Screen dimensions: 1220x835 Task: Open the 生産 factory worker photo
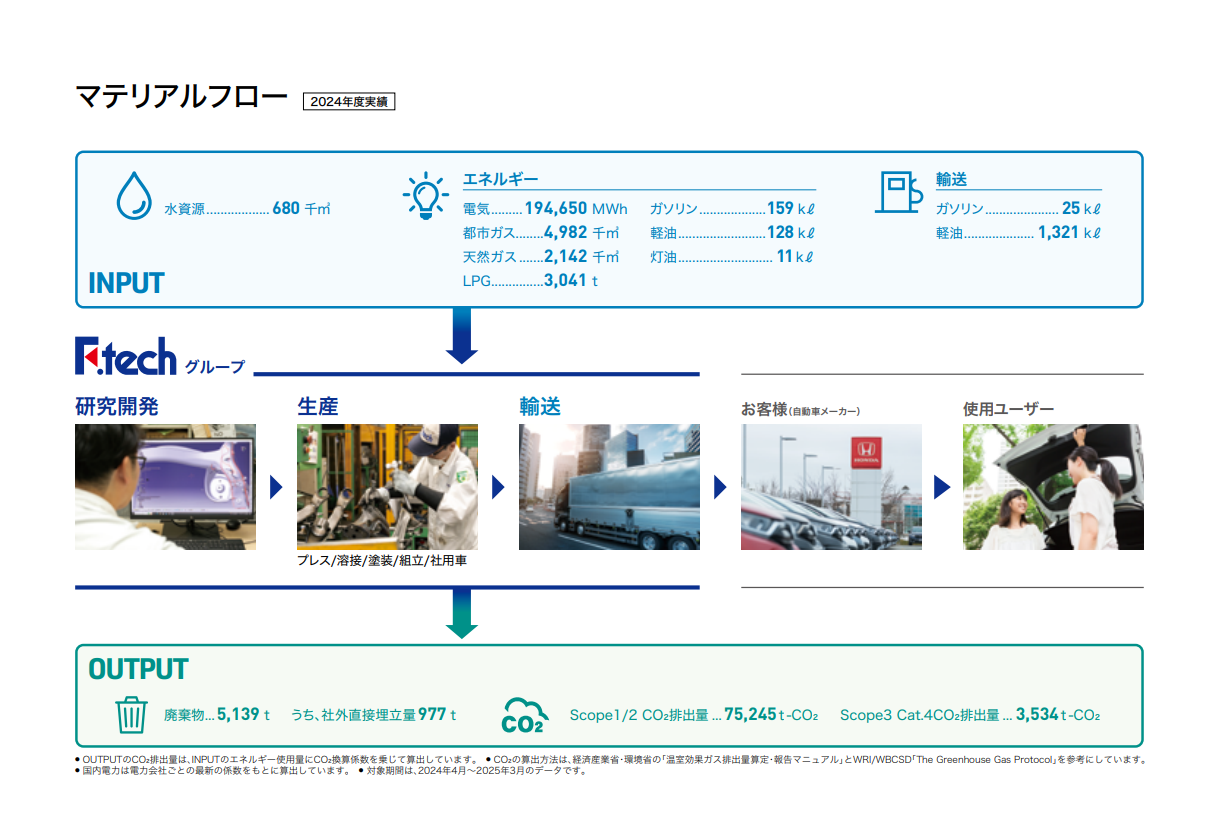387,487
